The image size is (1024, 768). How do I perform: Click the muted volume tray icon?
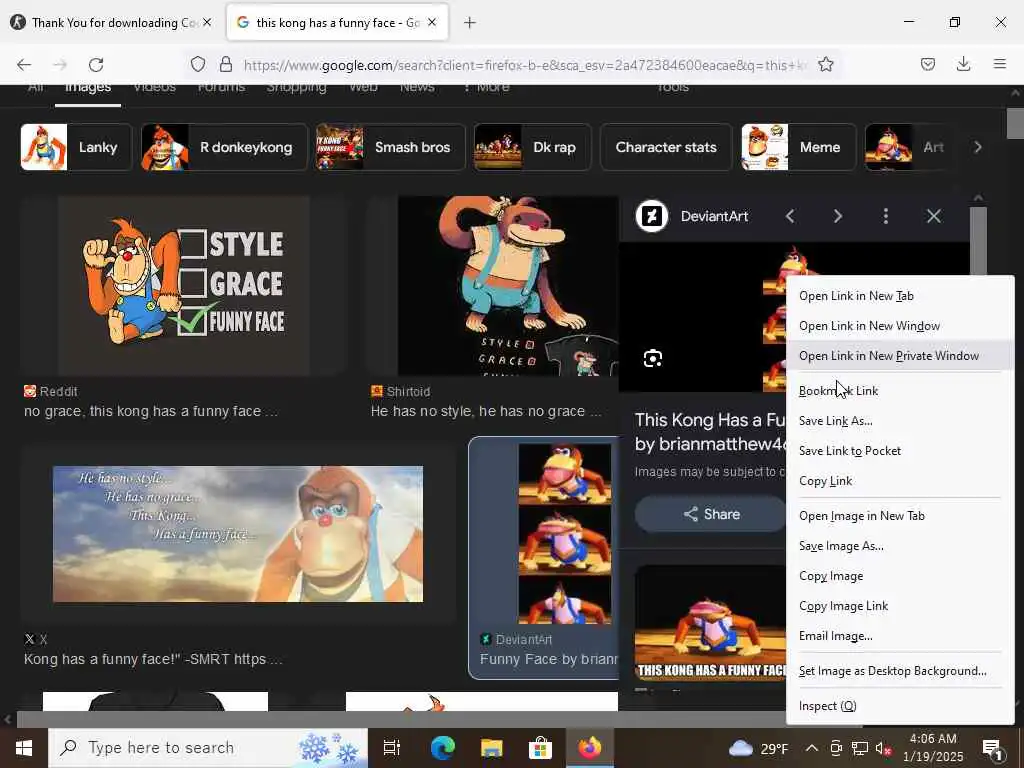883,748
